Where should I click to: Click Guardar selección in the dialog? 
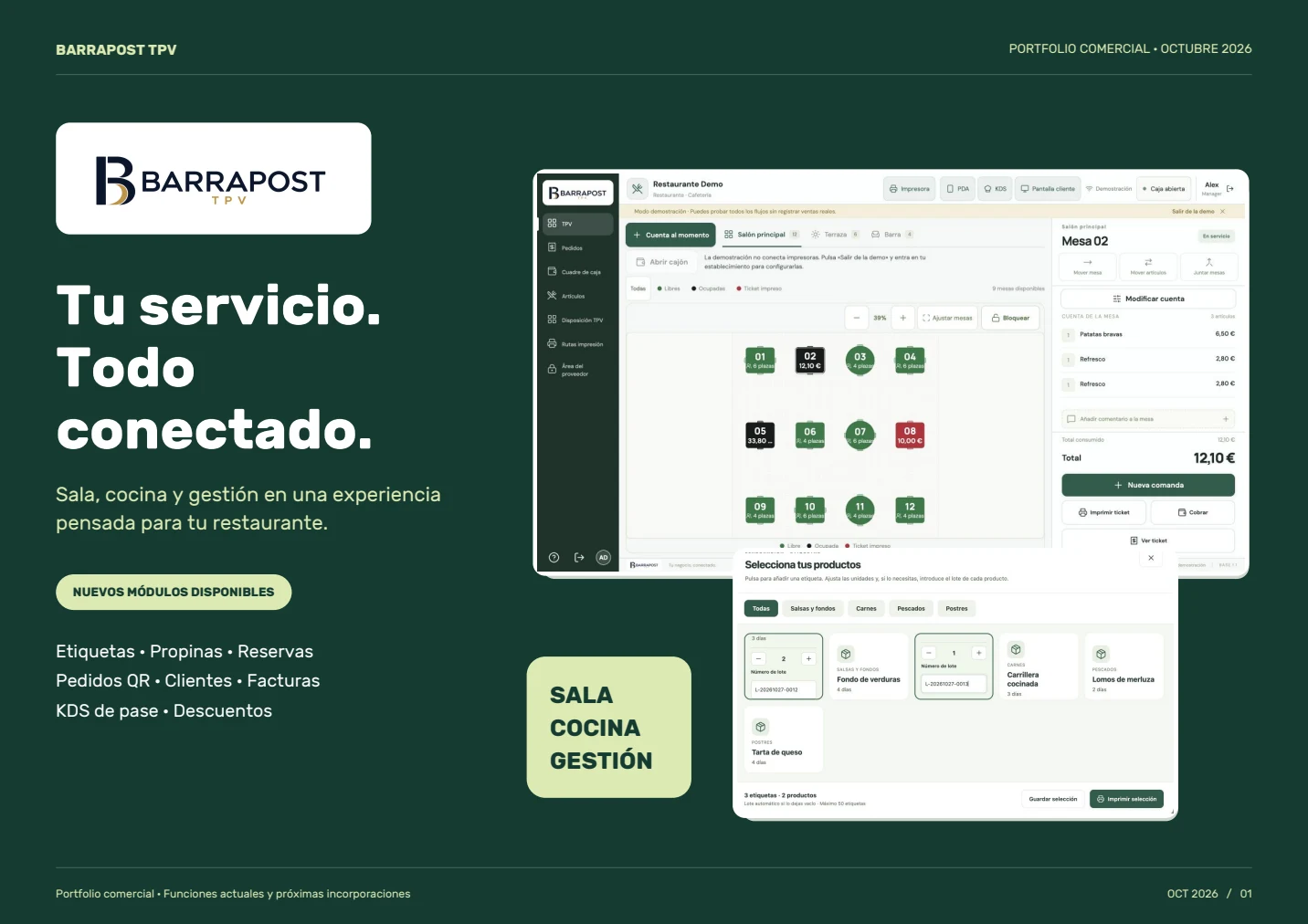click(x=1052, y=799)
